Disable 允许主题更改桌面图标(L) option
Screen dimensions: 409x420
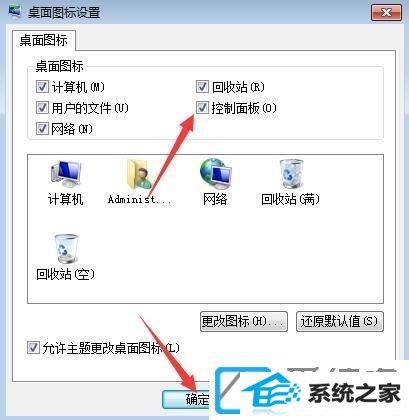pyautogui.click(x=33, y=348)
